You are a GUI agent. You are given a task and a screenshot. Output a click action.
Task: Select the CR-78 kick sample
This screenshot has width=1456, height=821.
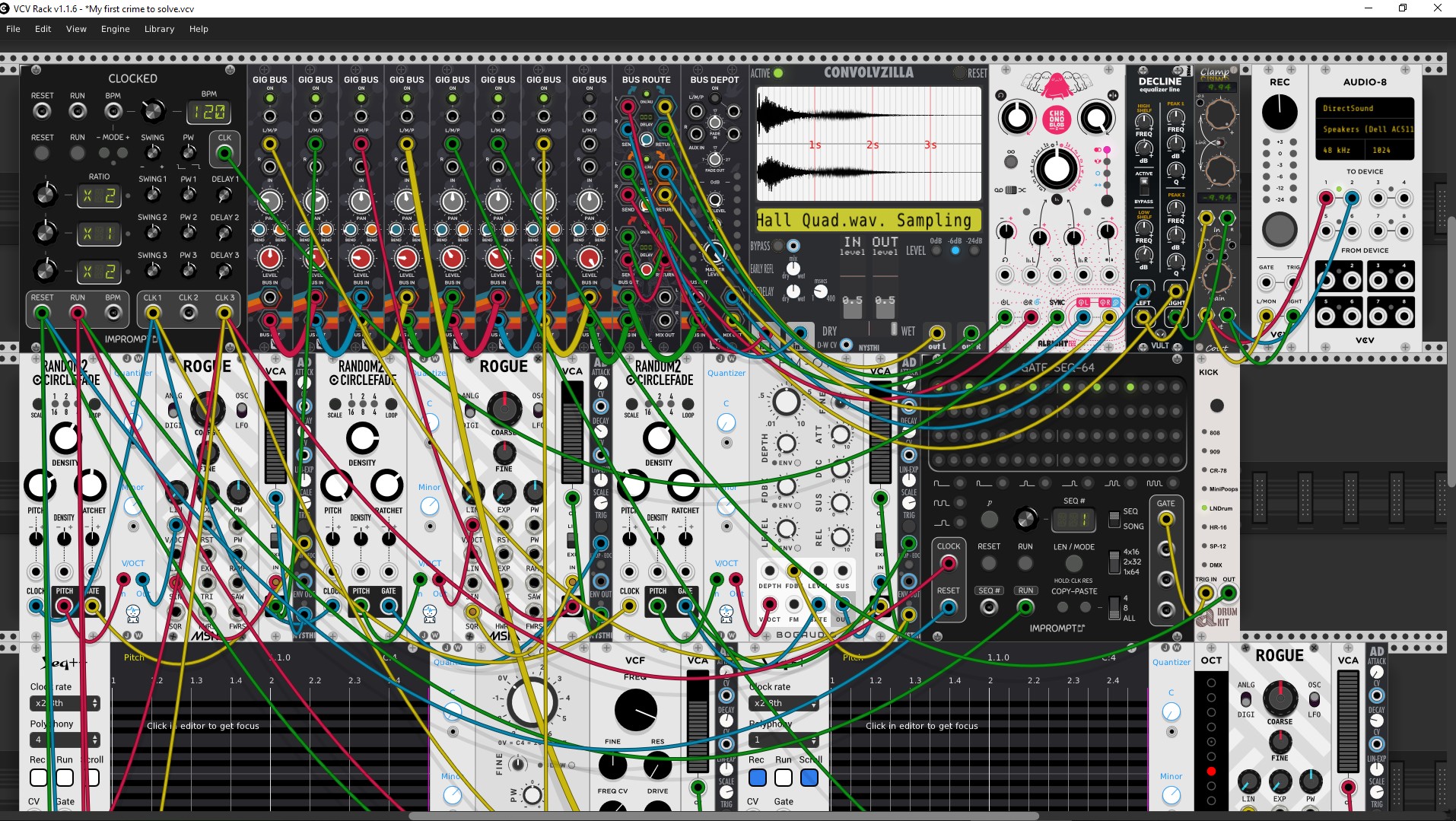tap(1205, 470)
